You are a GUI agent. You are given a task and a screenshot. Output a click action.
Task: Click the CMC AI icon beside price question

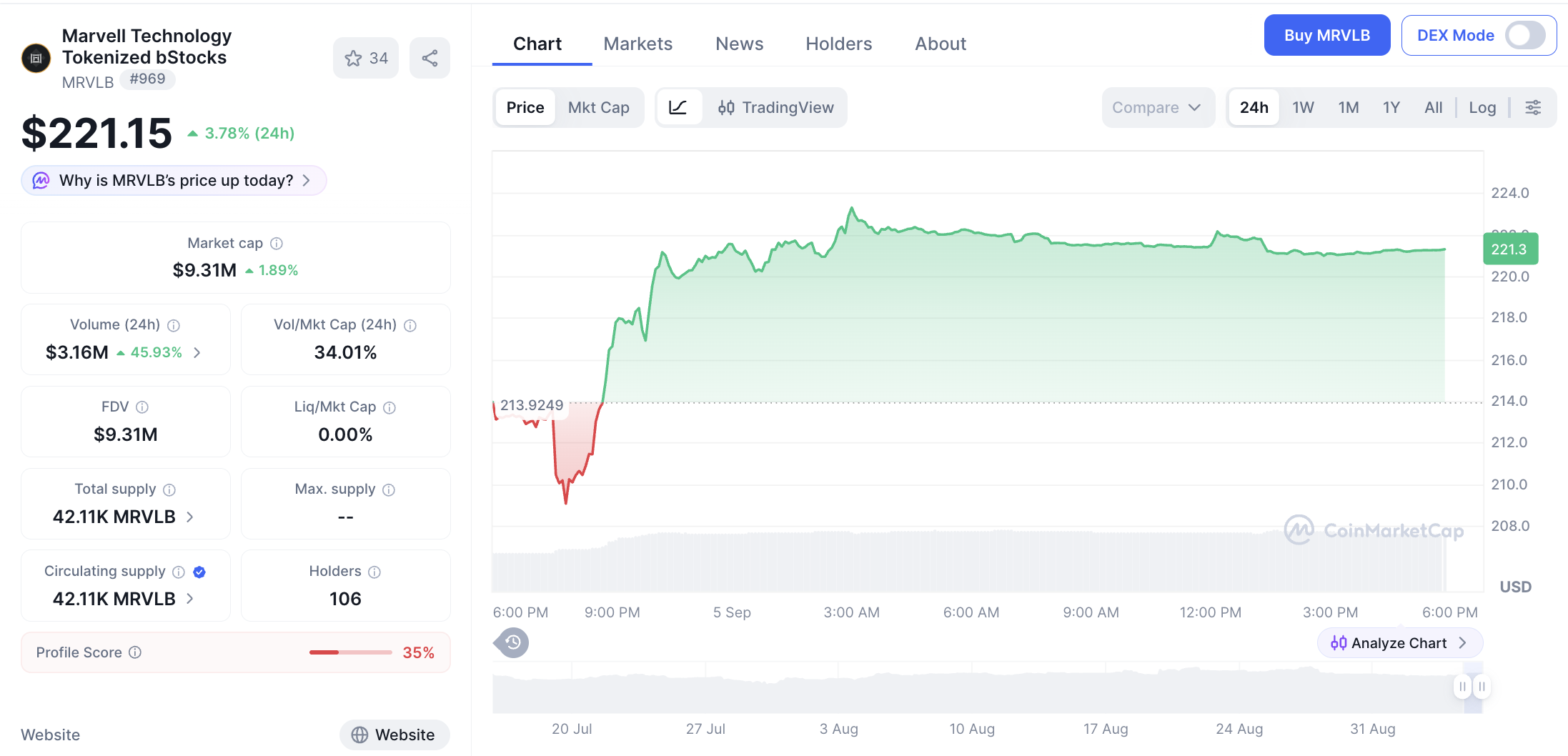point(41,180)
